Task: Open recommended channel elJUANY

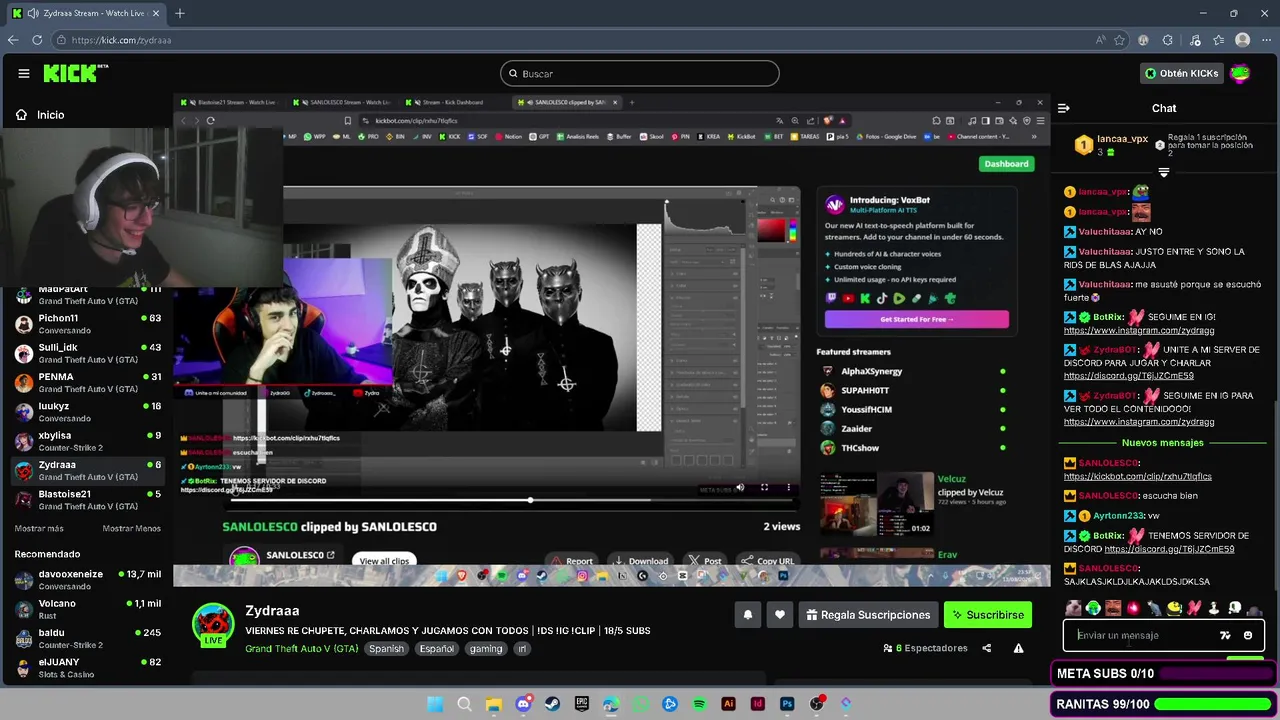Action: (x=87, y=667)
